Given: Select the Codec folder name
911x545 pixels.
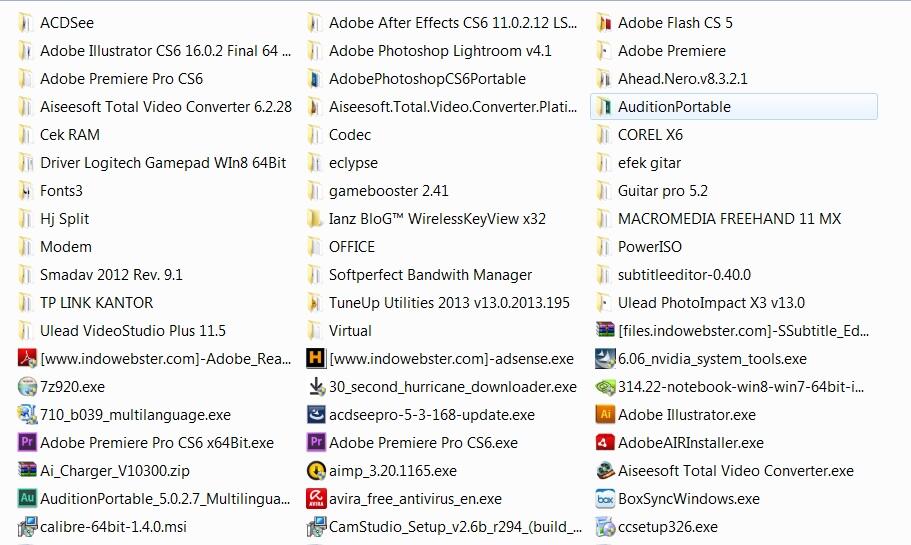Looking at the screenshot, I should 350,135.
